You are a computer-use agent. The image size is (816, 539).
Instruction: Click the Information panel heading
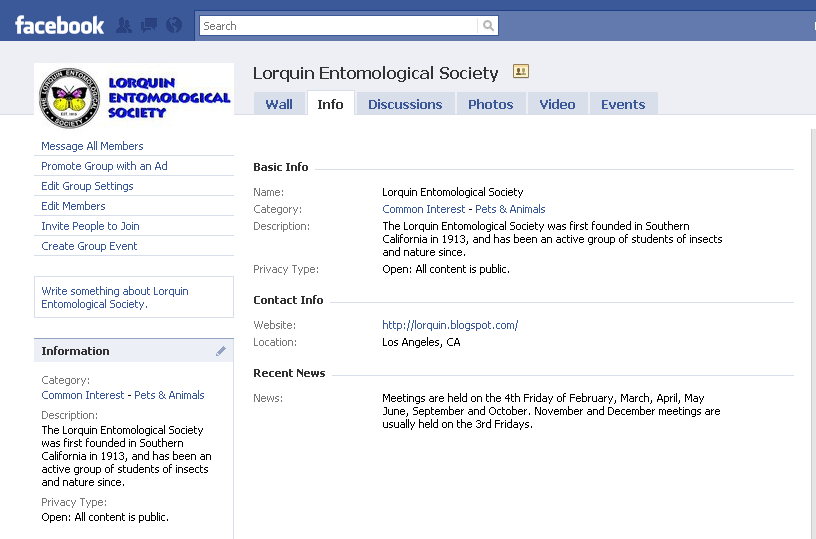click(75, 351)
